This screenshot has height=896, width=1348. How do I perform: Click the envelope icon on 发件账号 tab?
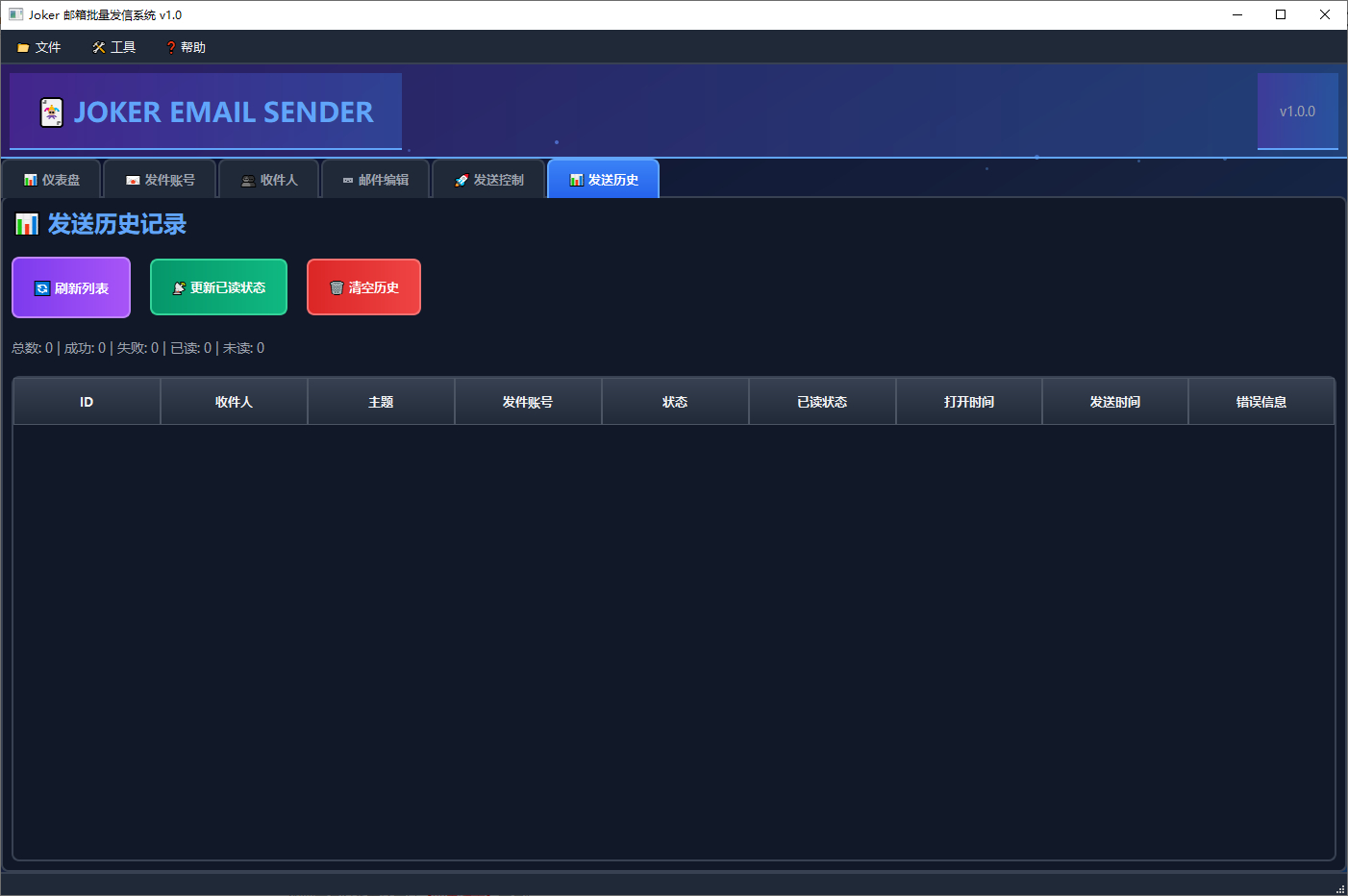(133, 180)
